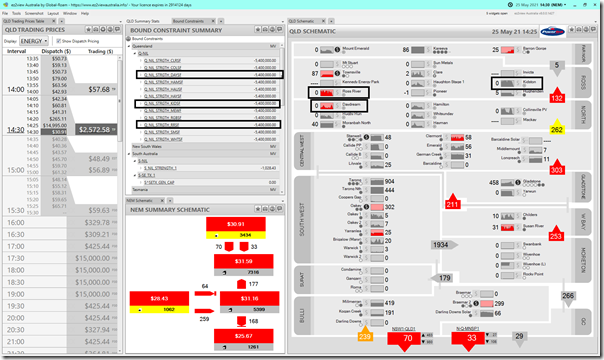604x360 pixels.
Task: Click the red 132 flow arrow in Ross zone
Action: point(557,95)
